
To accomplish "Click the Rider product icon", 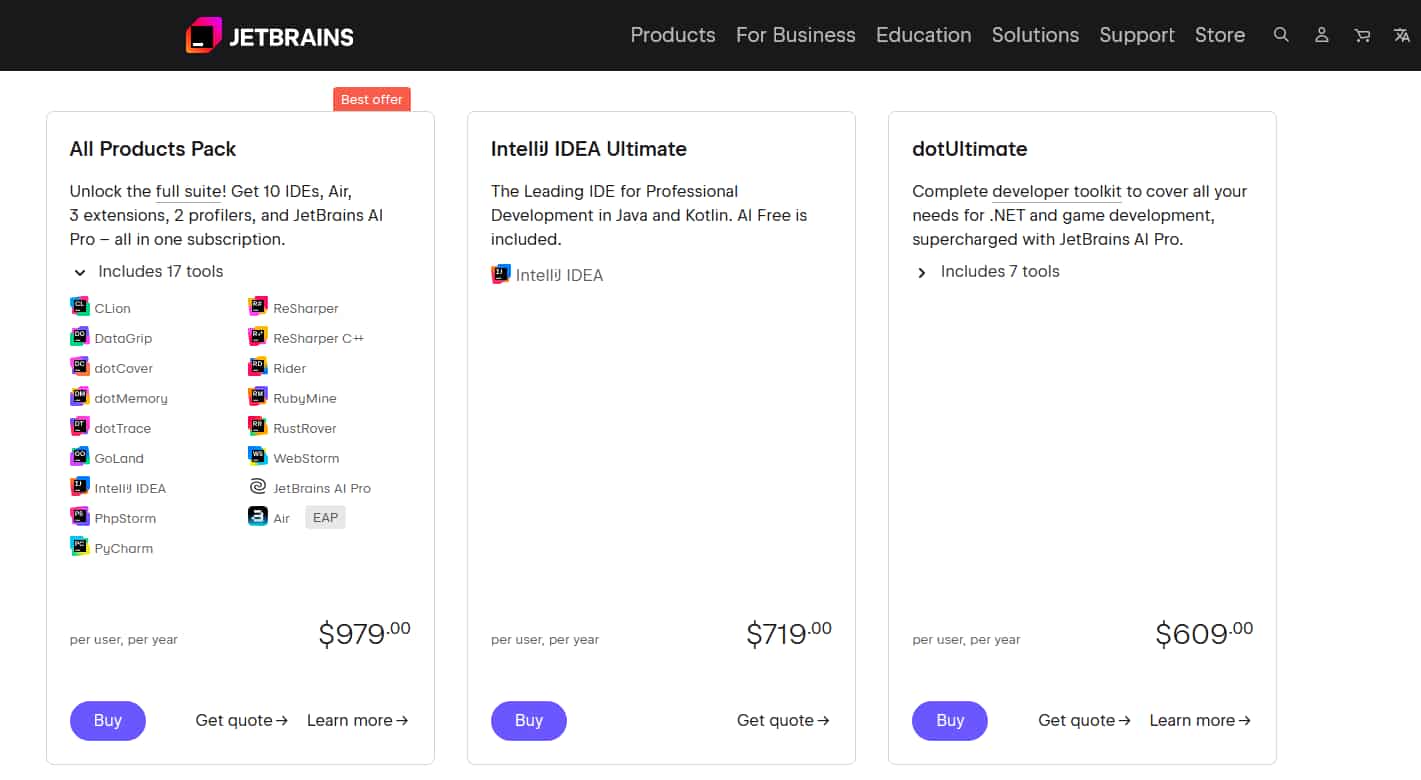I will point(258,367).
